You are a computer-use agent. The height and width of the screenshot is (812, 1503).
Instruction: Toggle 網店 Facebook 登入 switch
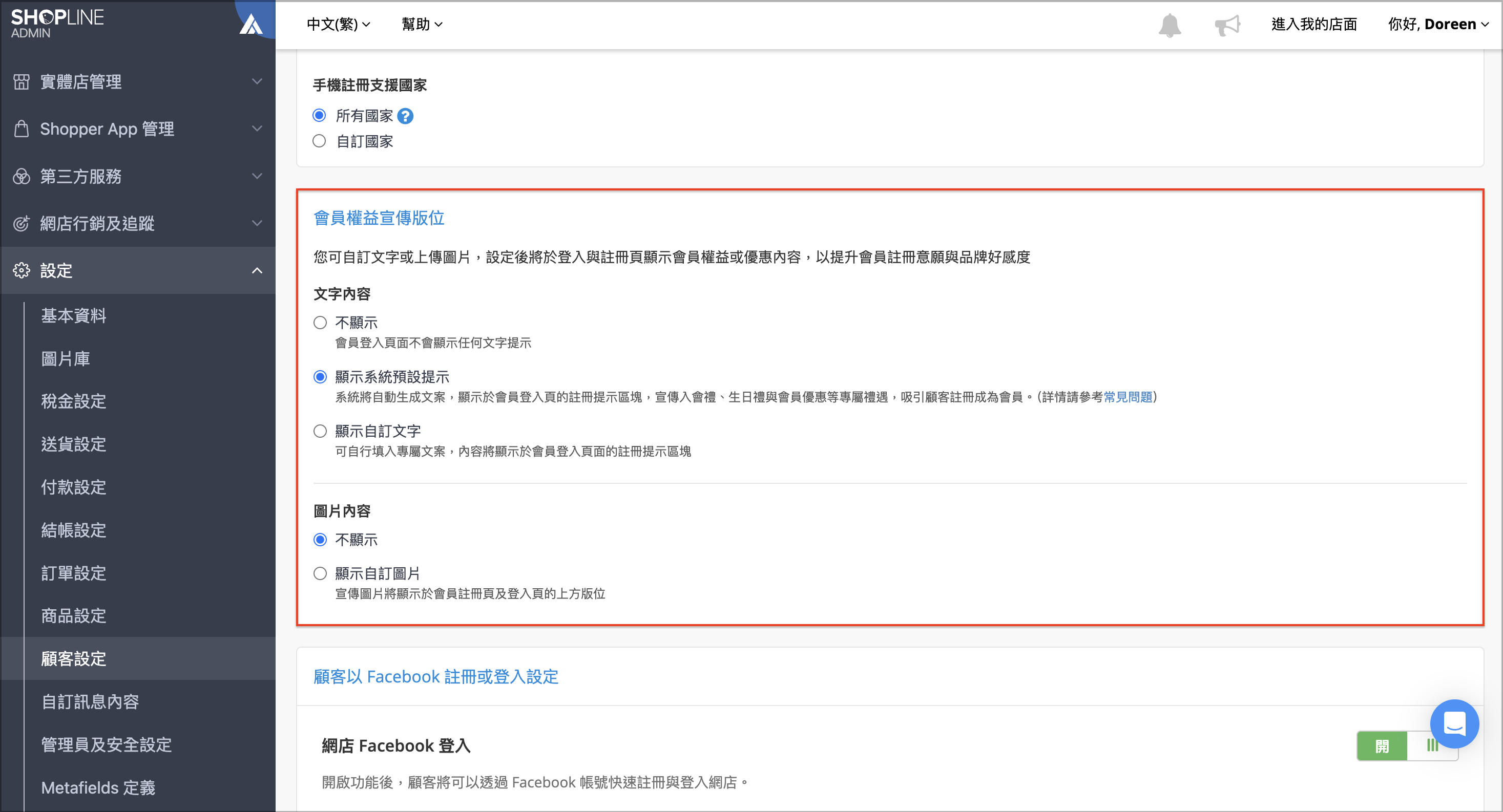(1407, 745)
